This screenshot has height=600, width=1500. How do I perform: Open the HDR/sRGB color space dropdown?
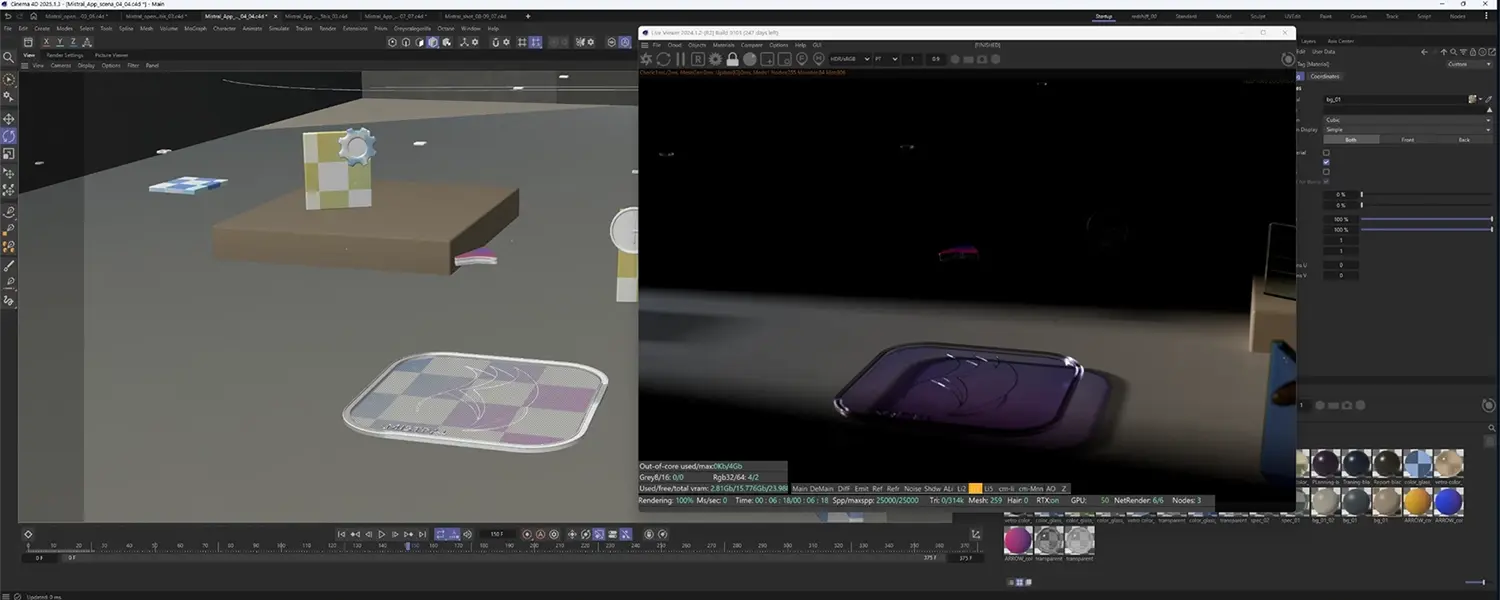click(x=849, y=59)
